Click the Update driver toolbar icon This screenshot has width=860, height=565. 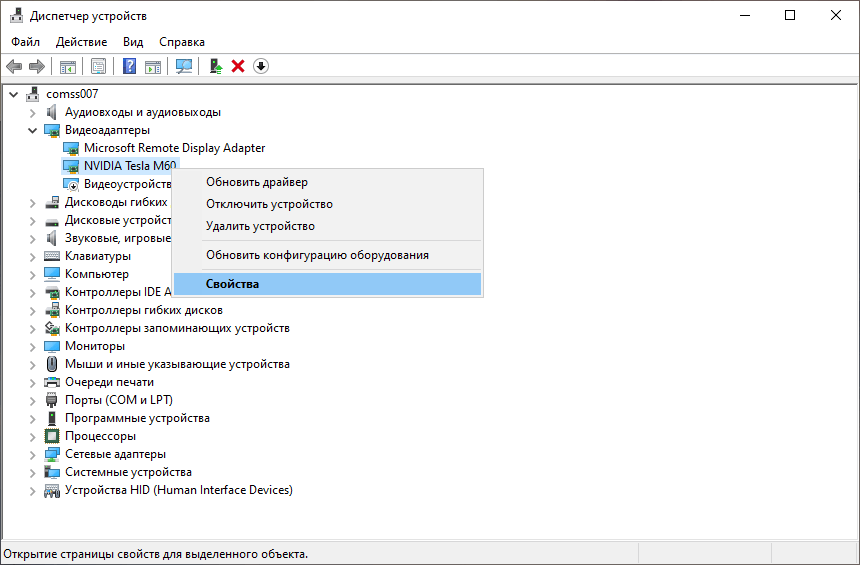(x=216, y=66)
